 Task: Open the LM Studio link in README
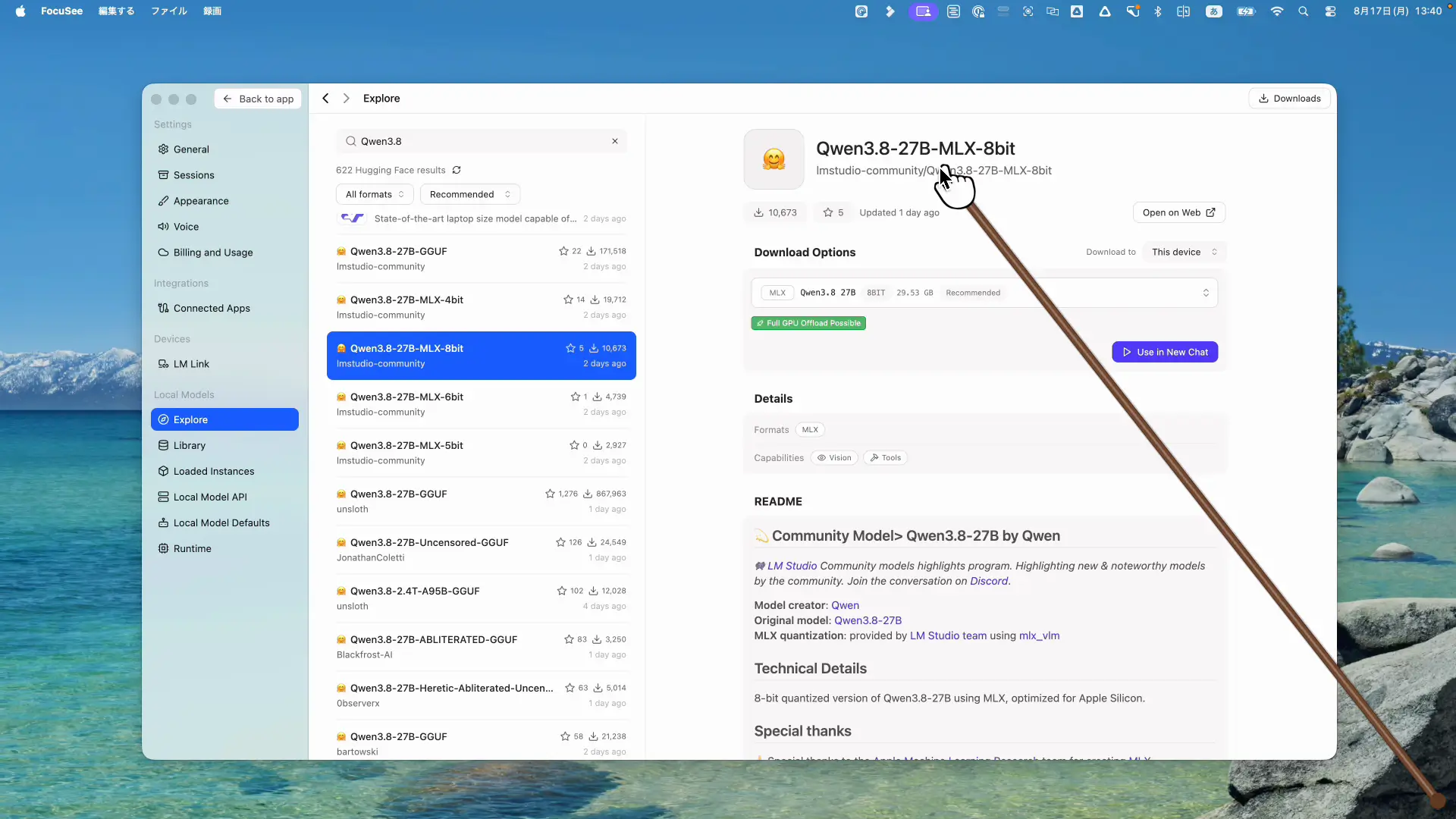[792, 566]
